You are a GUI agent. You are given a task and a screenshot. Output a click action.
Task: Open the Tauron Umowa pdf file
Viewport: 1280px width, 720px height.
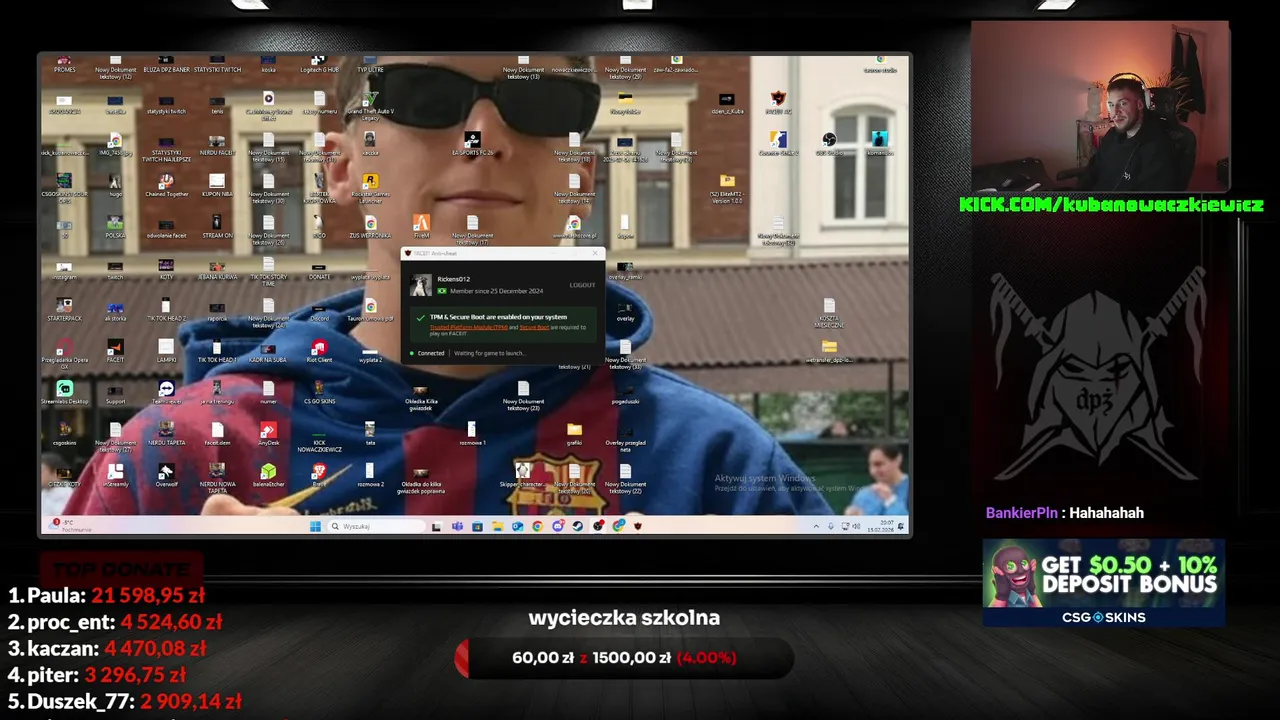click(x=370, y=310)
